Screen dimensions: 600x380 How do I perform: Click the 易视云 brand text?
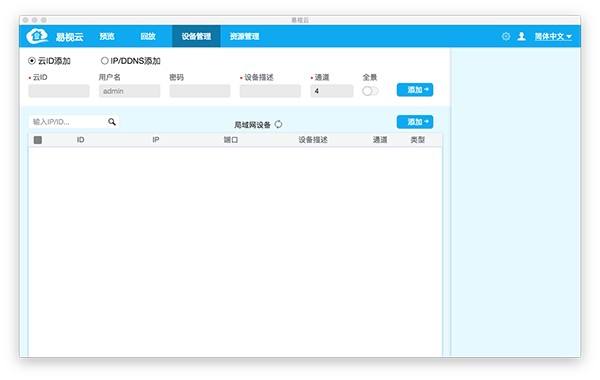70,37
